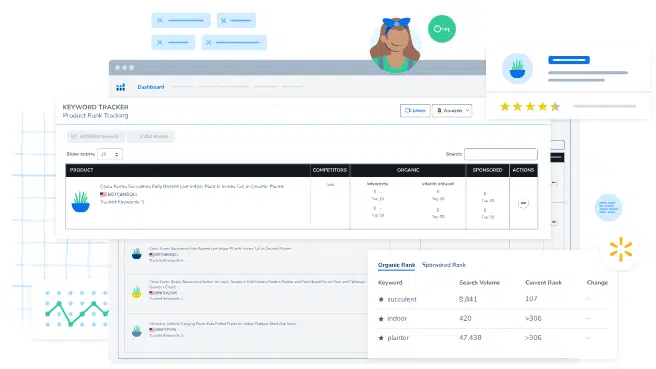Image resolution: width=656 pixels, height=369 pixels.
Task: Click Add in the Competitors column
Action: pyautogui.click(x=330, y=184)
